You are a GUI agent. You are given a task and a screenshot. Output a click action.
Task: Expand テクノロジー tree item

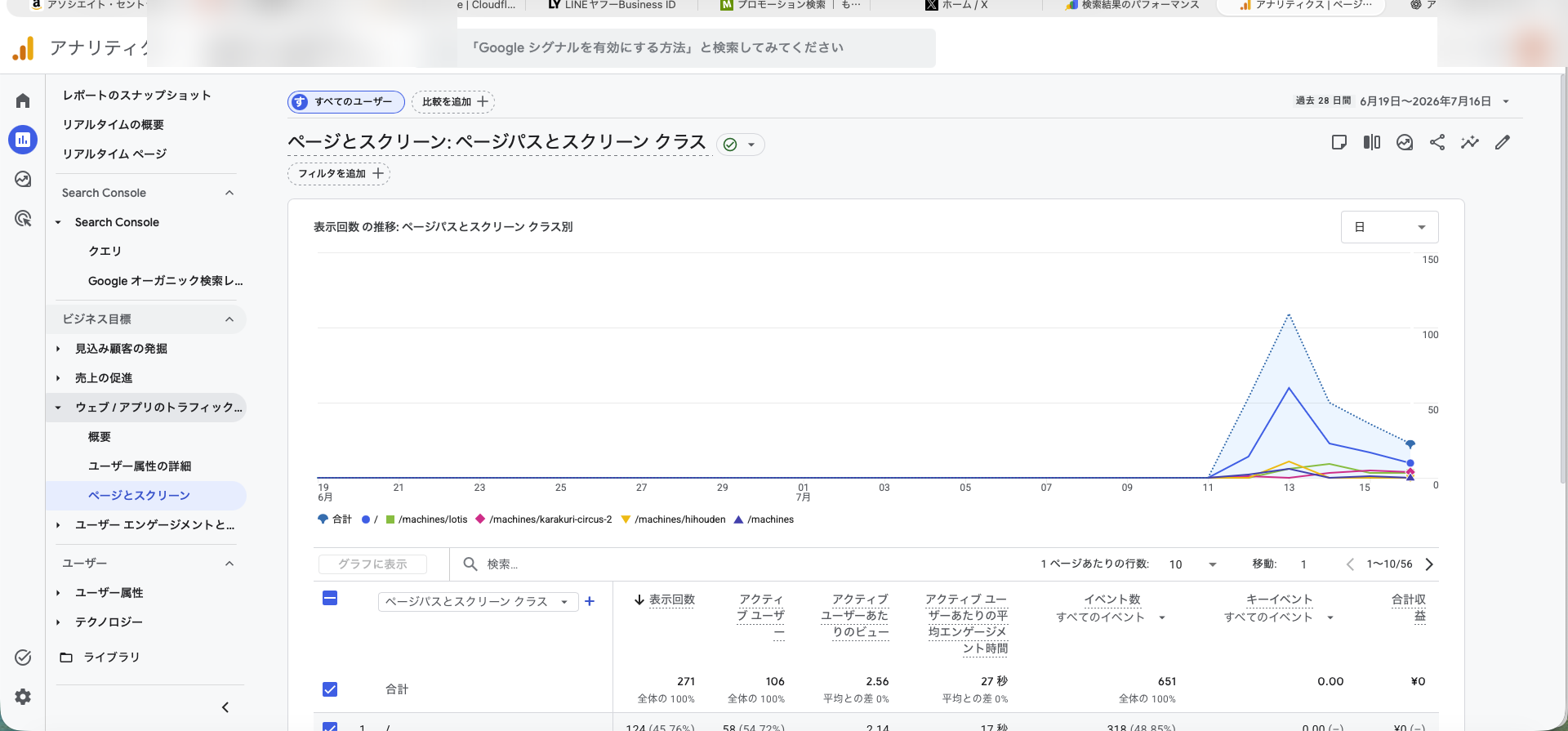click(x=58, y=622)
